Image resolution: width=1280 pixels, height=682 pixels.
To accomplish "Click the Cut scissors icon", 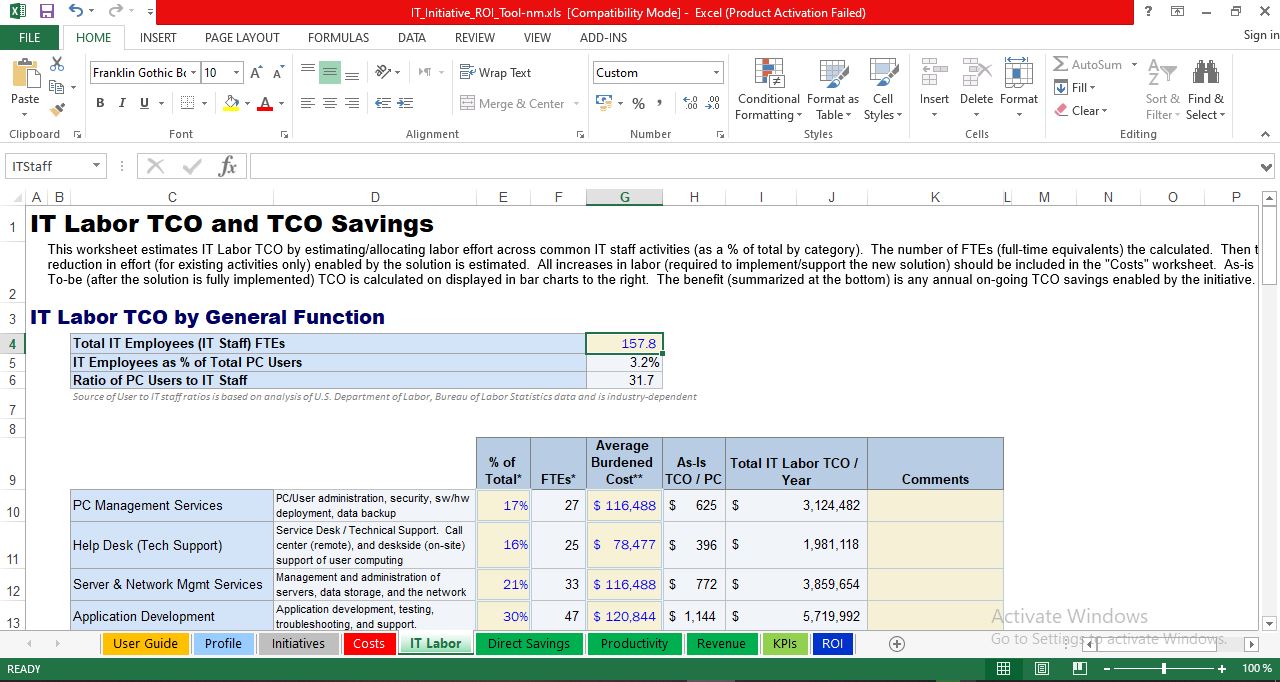I will [x=57, y=64].
